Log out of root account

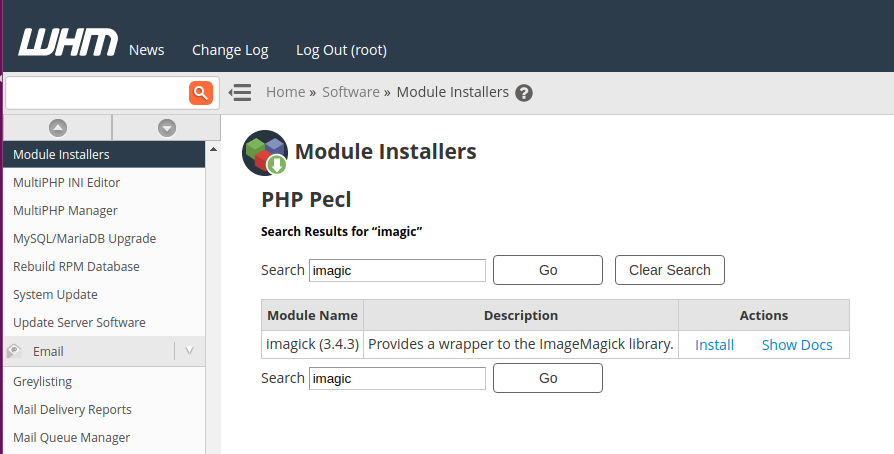click(x=341, y=50)
